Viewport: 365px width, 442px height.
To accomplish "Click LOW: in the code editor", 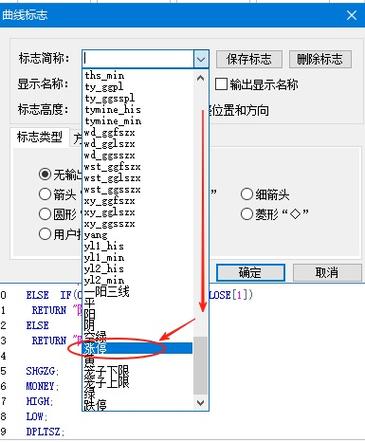I will pos(37,417).
